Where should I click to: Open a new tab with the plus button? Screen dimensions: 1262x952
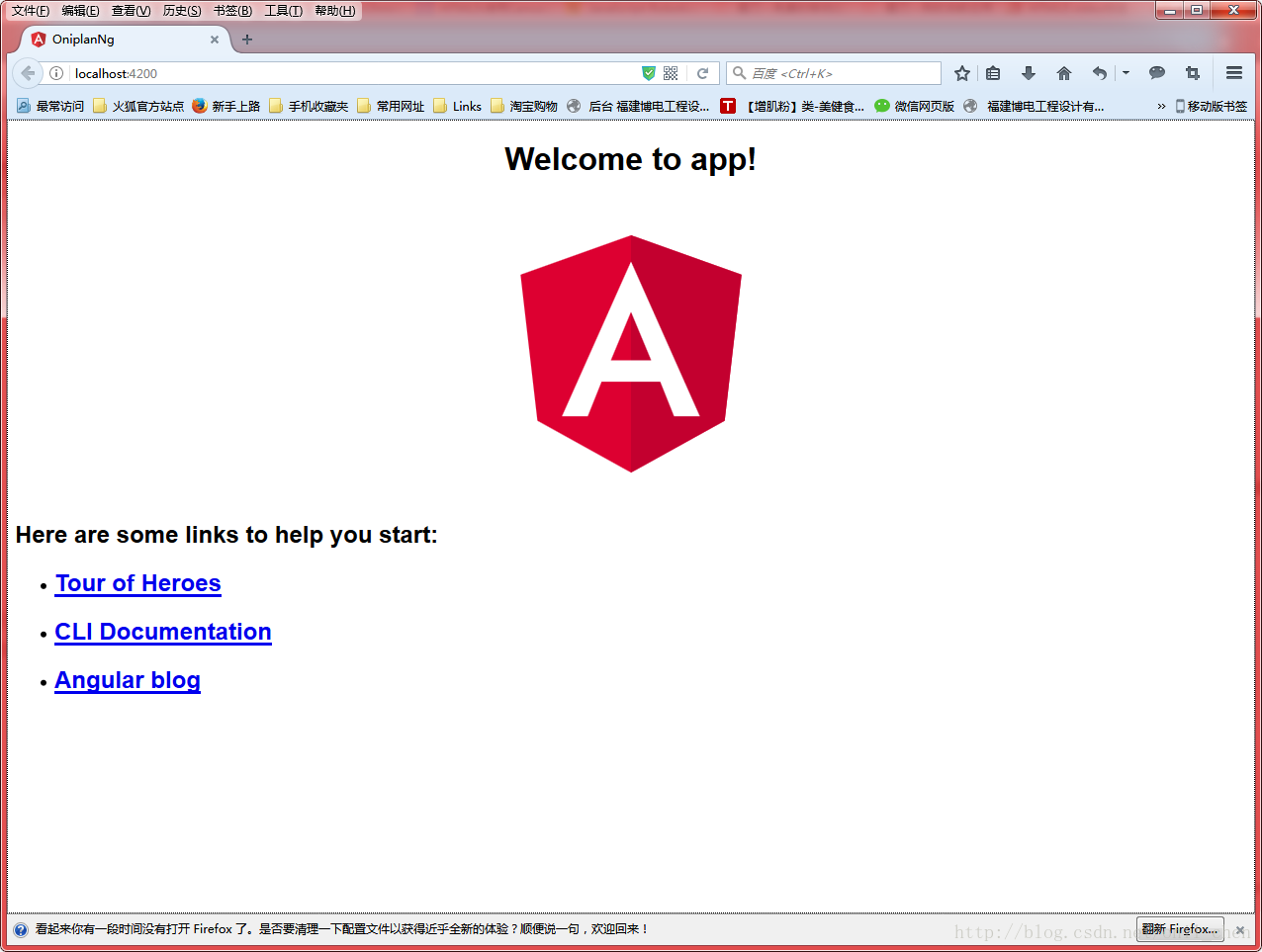247,40
